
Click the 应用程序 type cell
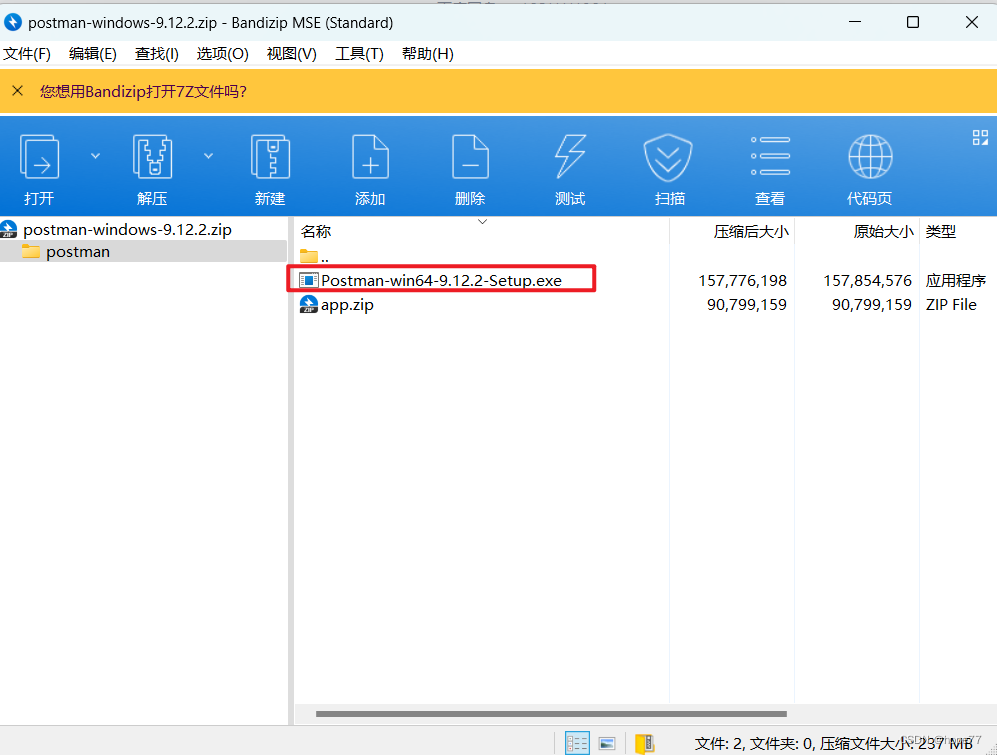click(x=956, y=281)
